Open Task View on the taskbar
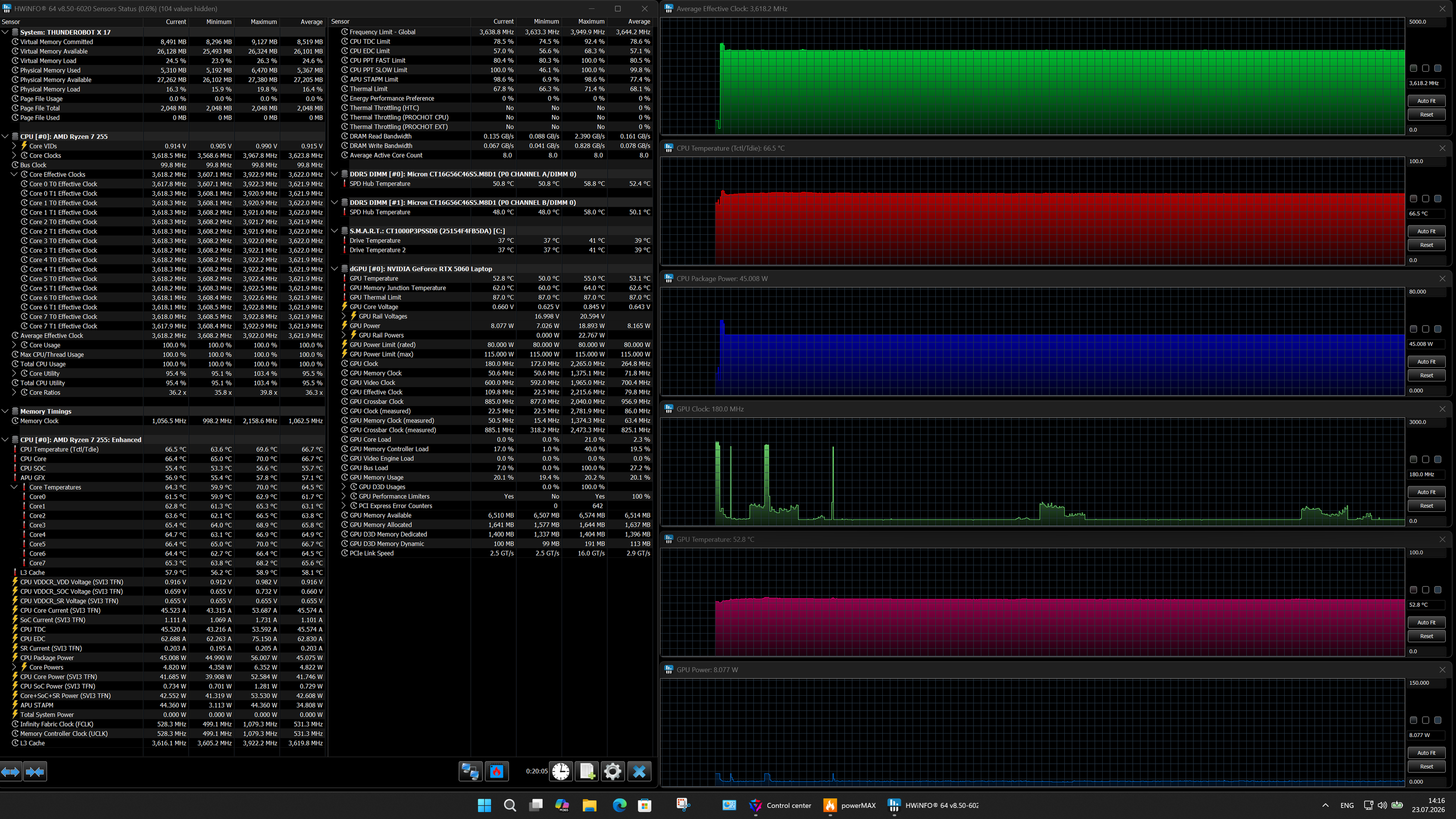 536,805
